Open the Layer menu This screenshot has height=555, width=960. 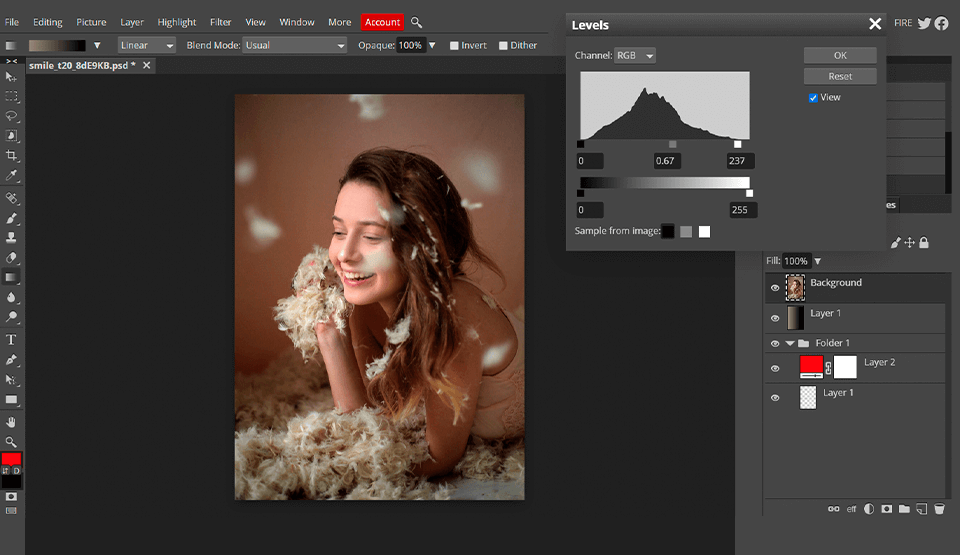pos(131,22)
